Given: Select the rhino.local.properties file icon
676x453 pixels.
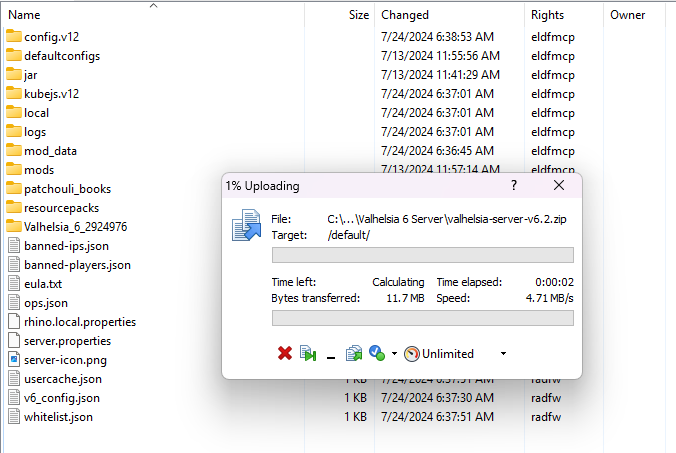Looking at the screenshot, I should pyautogui.click(x=14, y=321).
